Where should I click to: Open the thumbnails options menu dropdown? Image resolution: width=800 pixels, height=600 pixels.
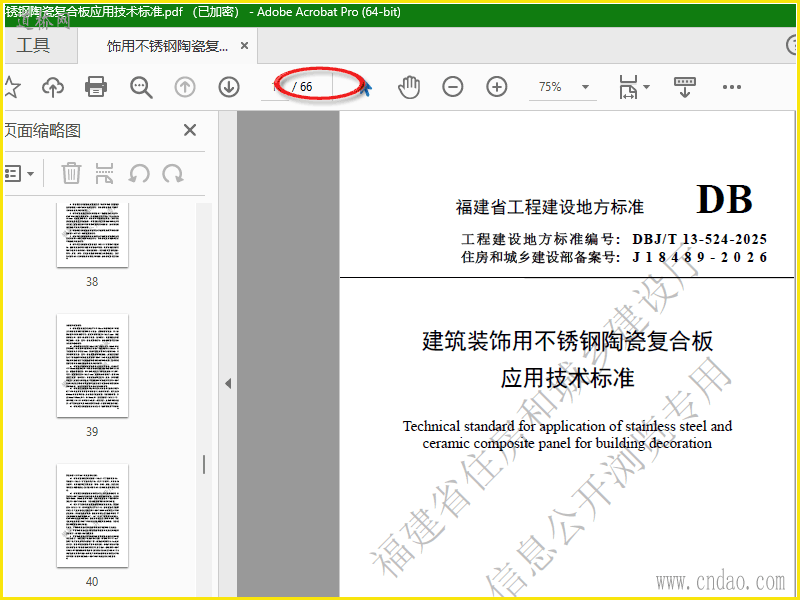pos(19,174)
